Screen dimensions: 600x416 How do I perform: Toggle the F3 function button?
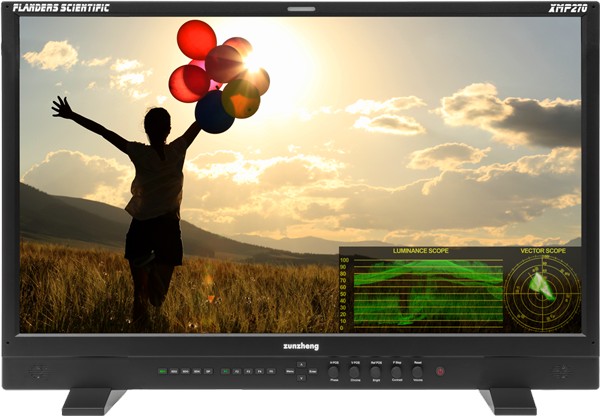coord(248,371)
